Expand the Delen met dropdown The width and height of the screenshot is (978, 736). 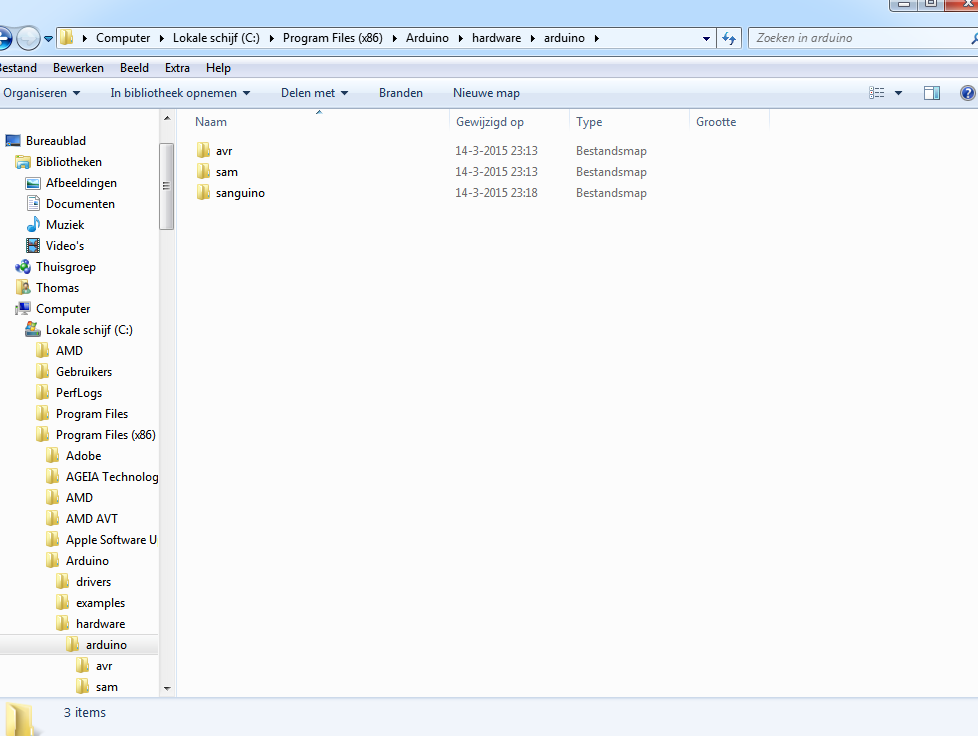click(314, 93)
